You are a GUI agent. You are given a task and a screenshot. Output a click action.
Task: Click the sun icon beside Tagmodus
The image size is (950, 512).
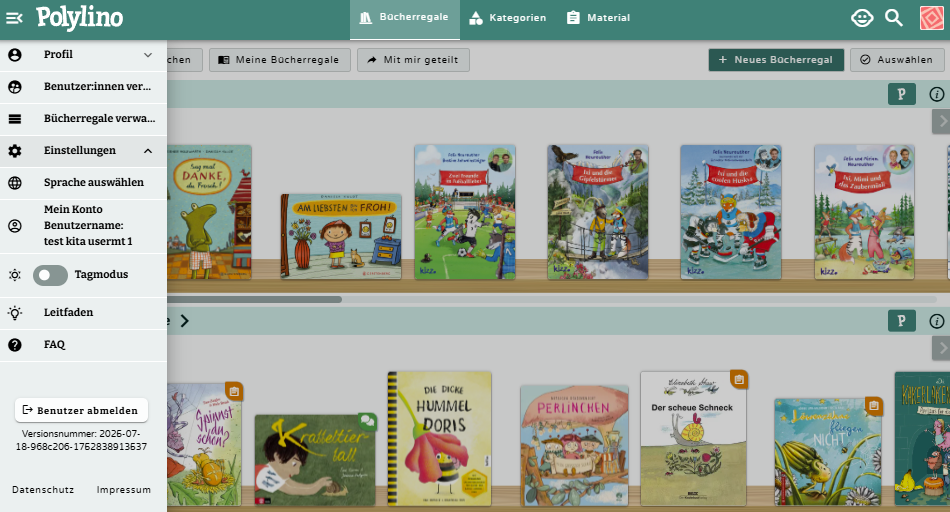(15, 275)
